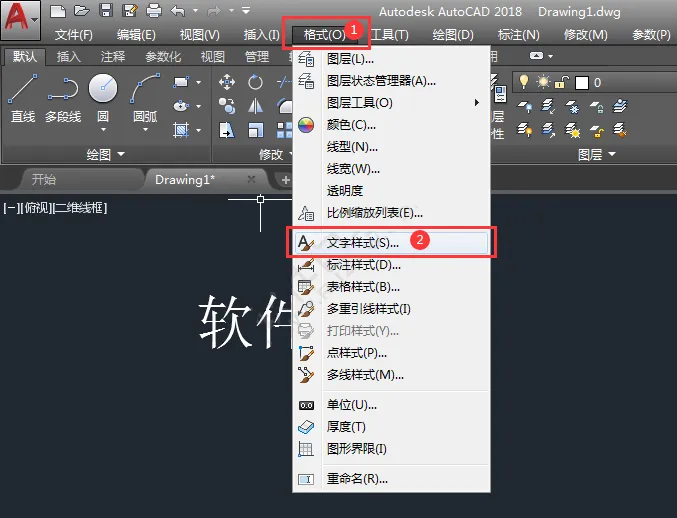Click the Color wheel icon in Format menu
The height and width of the screenshot is (518, 677).
(306, 125)
